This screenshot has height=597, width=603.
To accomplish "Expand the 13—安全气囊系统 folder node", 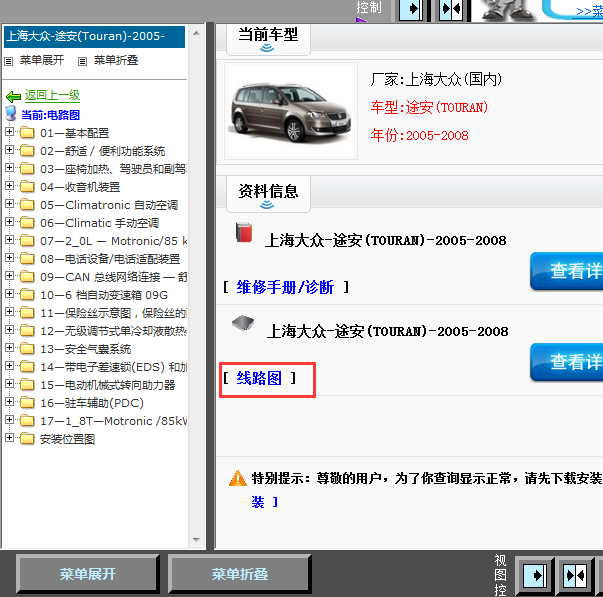I will pos(10,348).
